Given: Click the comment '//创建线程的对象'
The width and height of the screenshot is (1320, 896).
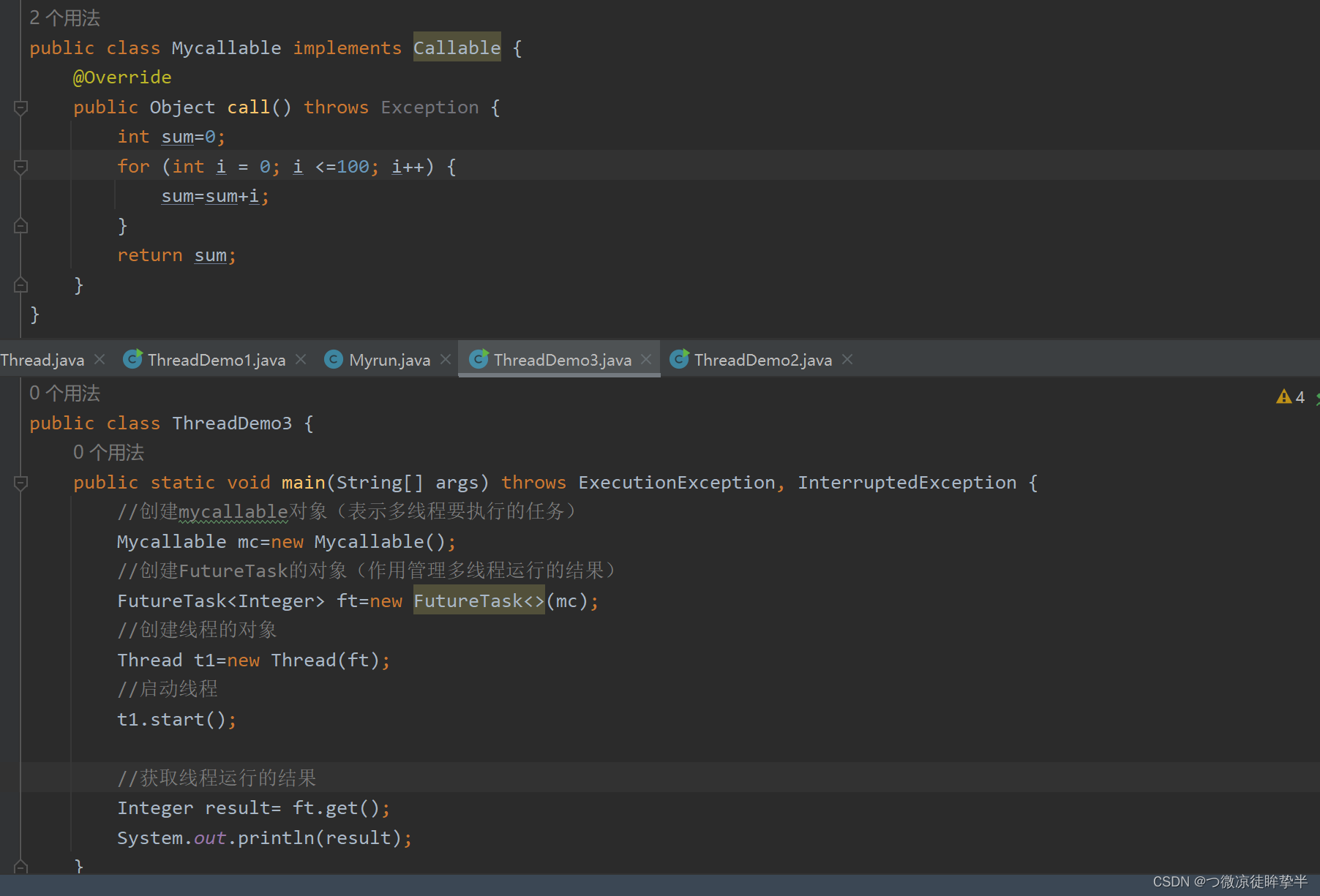Looking at the screenshot, I should (197, 630).
